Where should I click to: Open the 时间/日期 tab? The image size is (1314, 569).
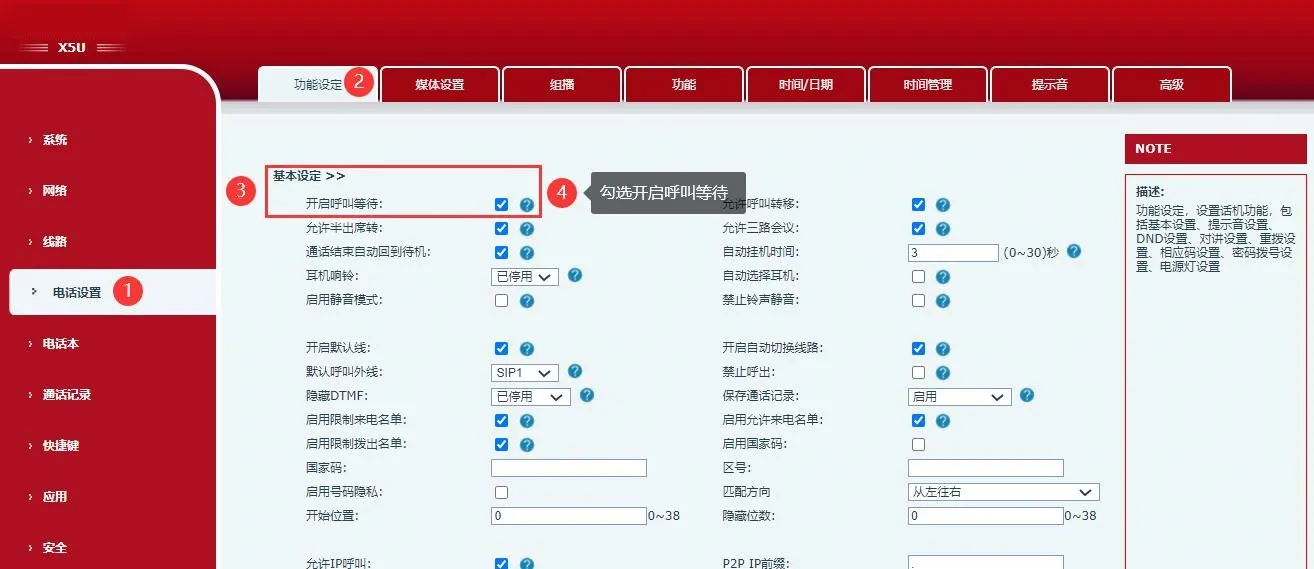(806, 85)
